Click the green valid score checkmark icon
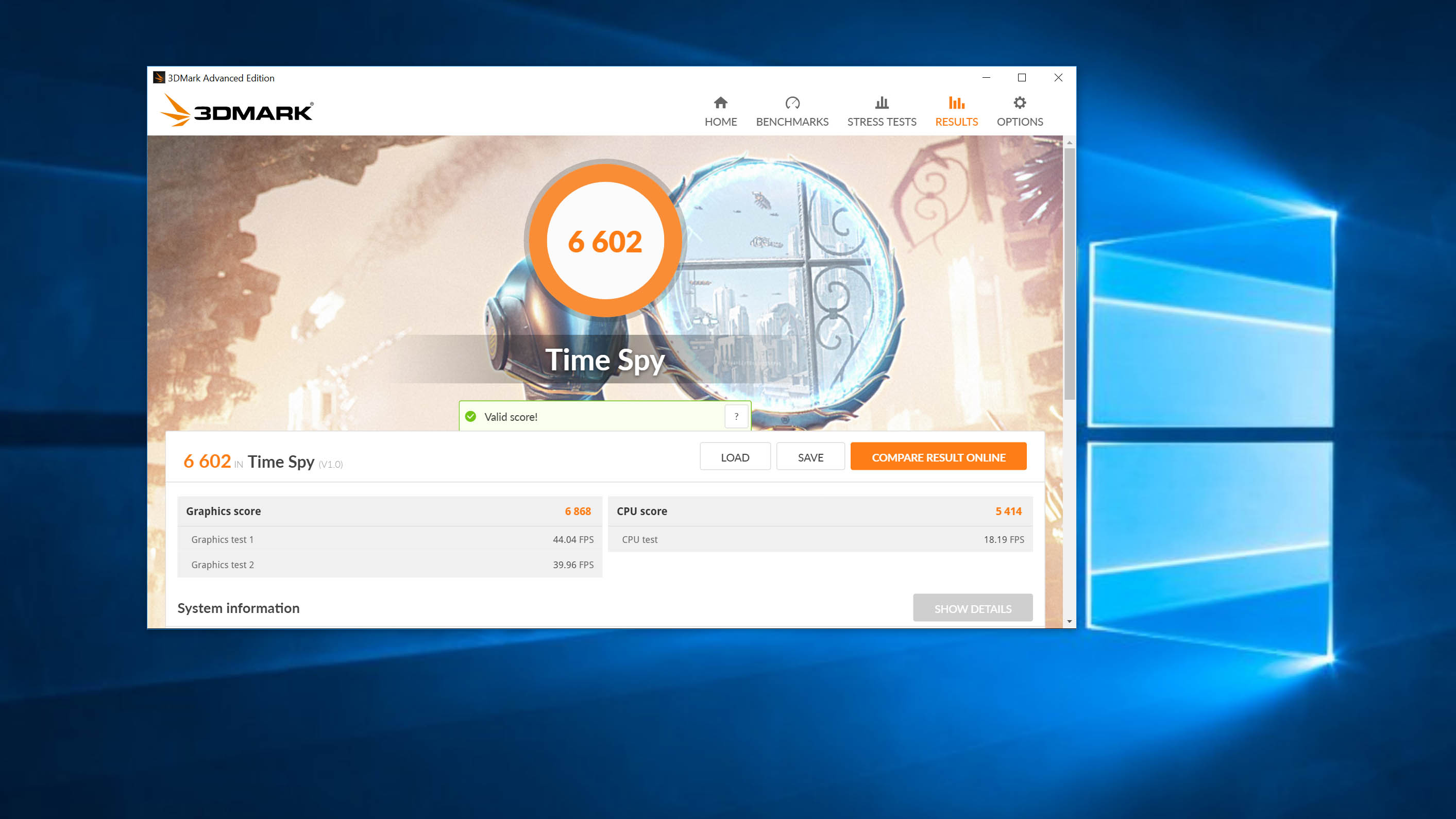1456x819 pixels. (470, 417)
